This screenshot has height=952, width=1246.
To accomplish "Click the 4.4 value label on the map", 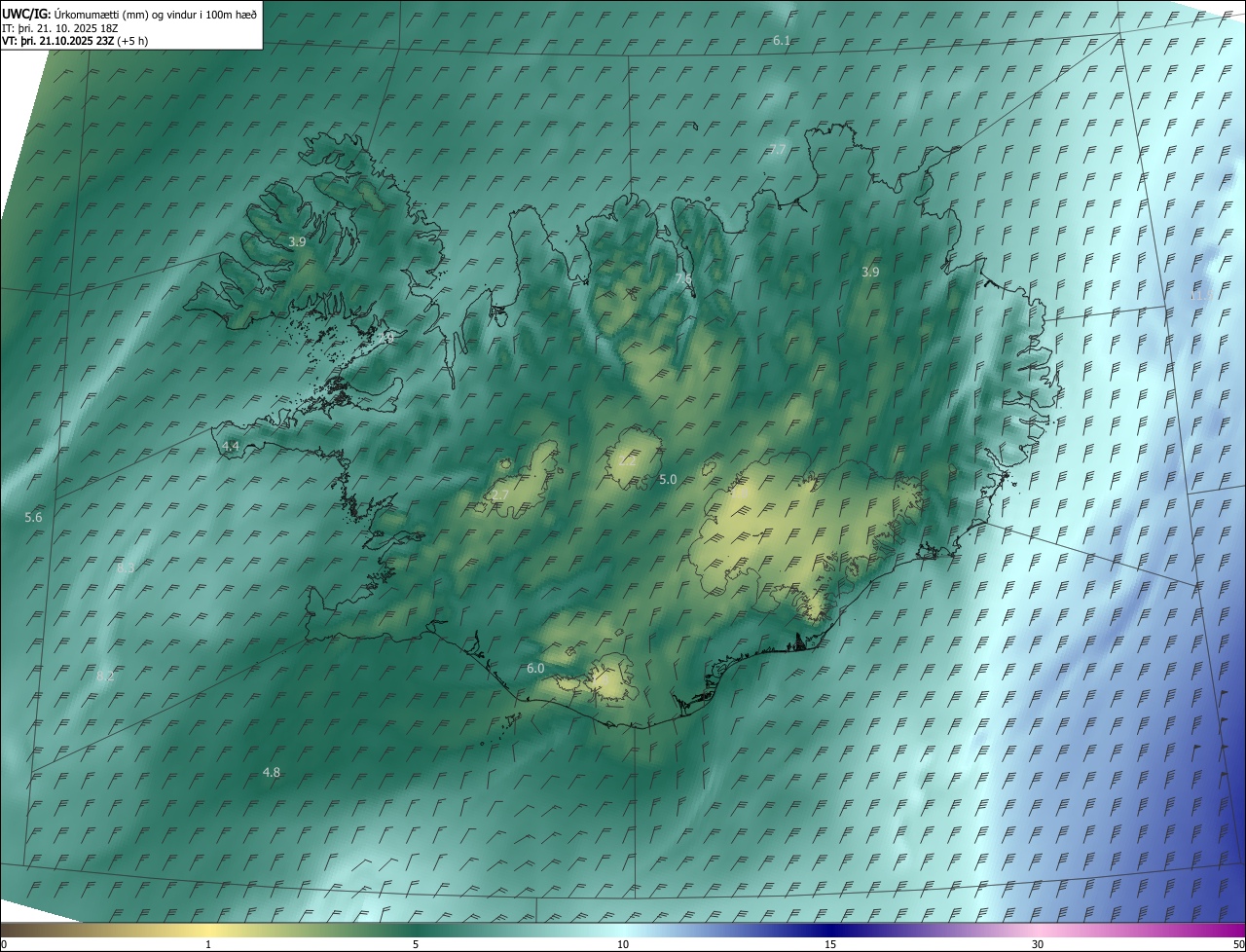I will [x=231, y=446].
